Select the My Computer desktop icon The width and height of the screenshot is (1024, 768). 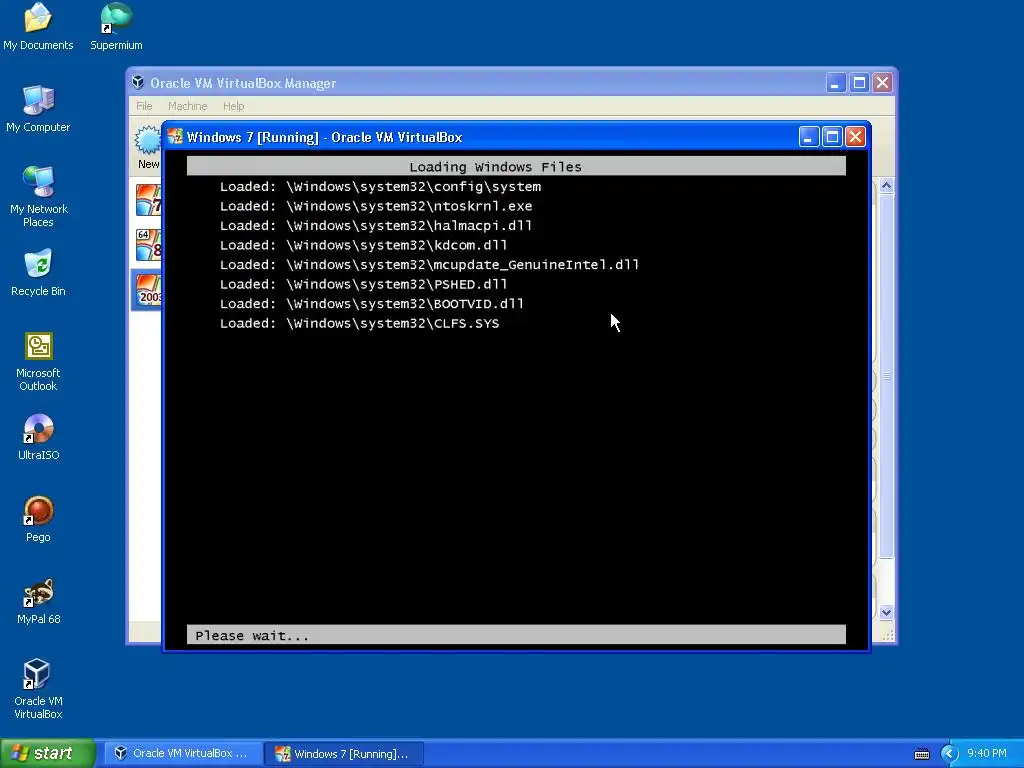(x=38, y=108)
